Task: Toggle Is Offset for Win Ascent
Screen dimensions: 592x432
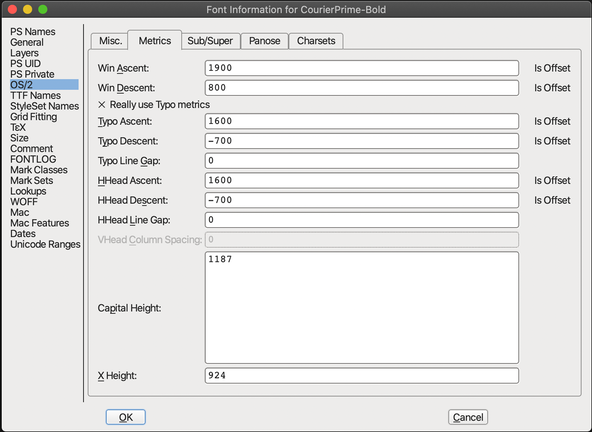Action: tap(552, 68)
